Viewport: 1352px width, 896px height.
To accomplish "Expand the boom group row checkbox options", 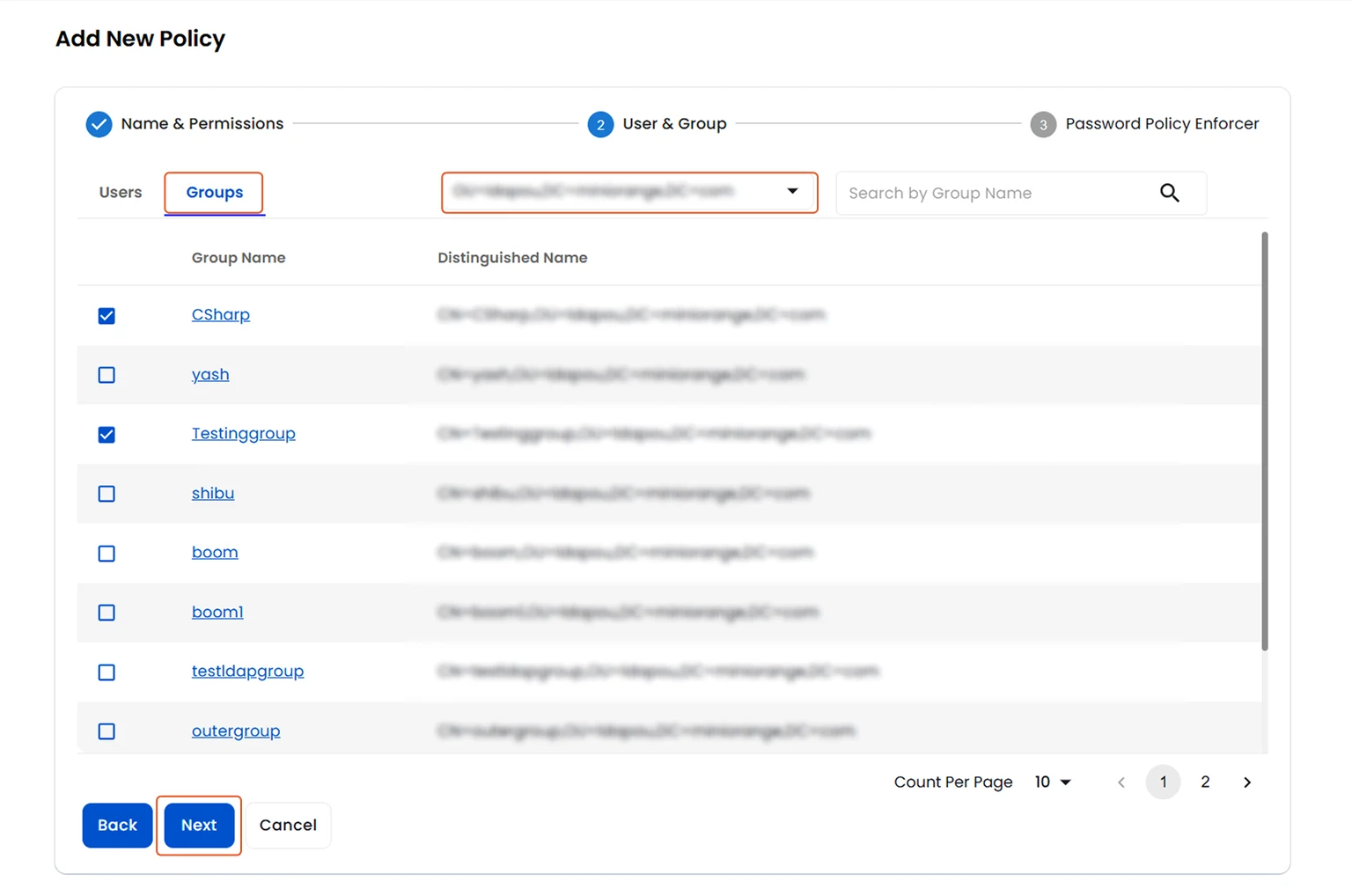I will tap(107, 554).
